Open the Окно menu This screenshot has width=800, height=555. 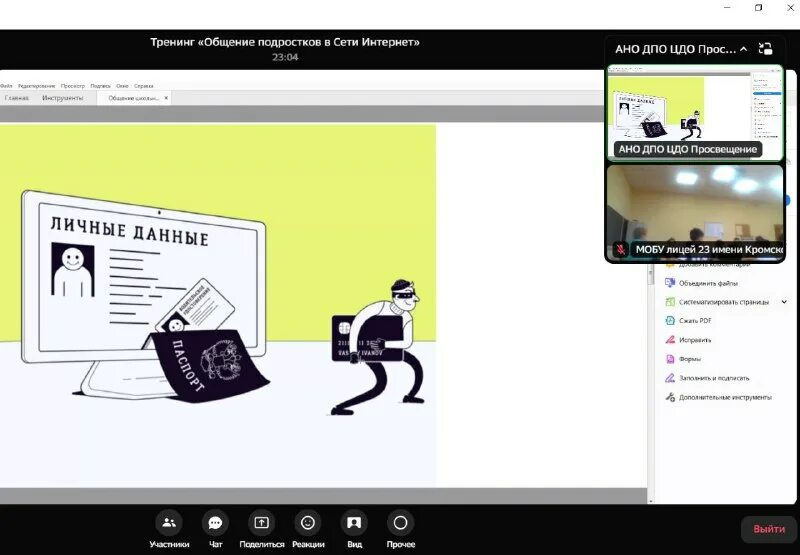pyautogui.click(x=122, y=86)
